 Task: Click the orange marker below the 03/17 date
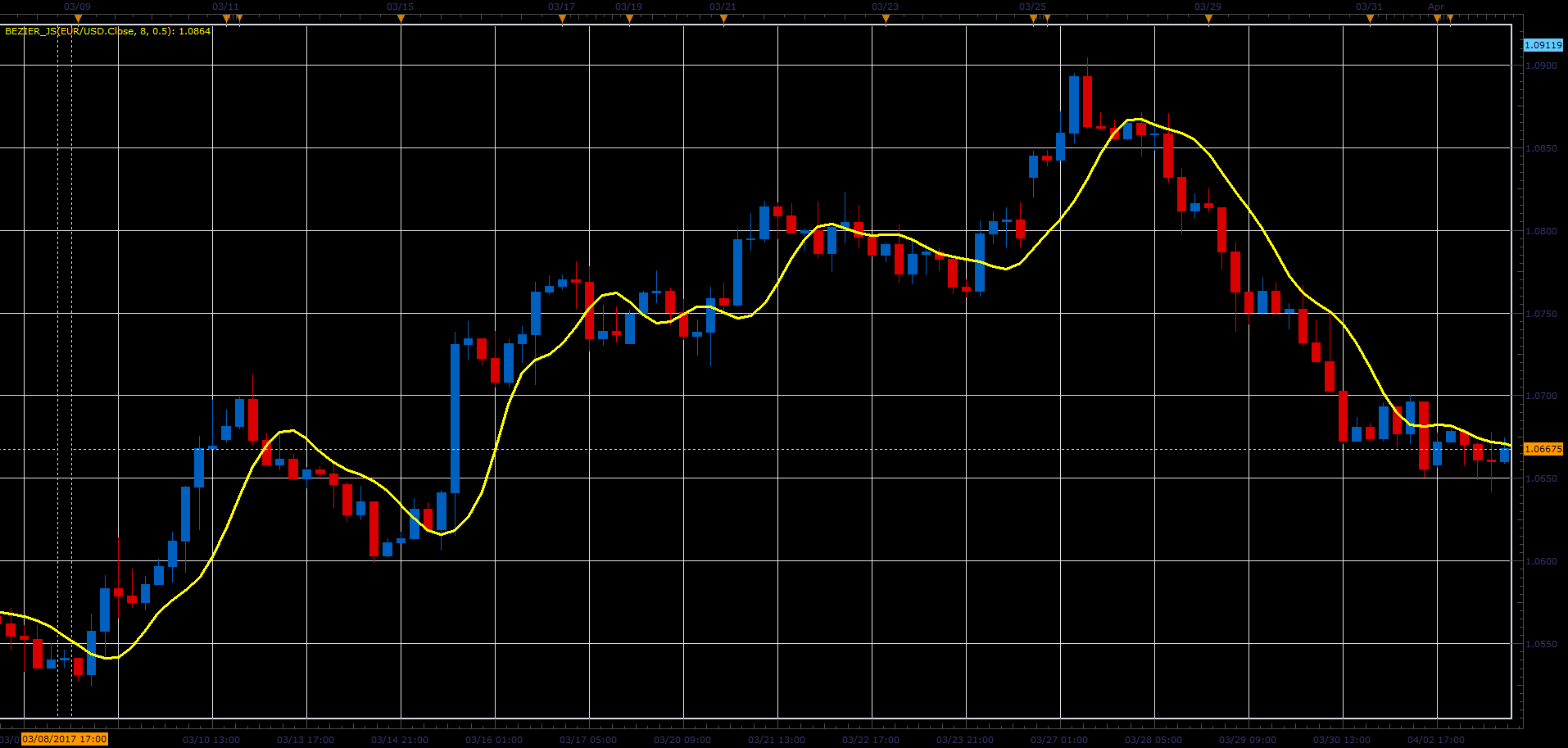[562, 18]
